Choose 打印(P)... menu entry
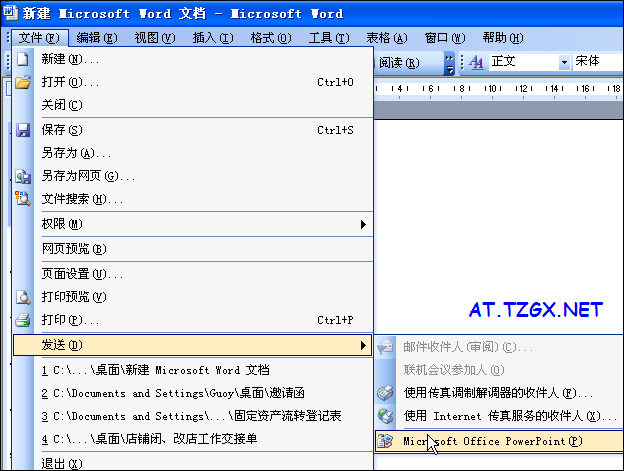Screen dimensions: 624x471 click(193, 320)
